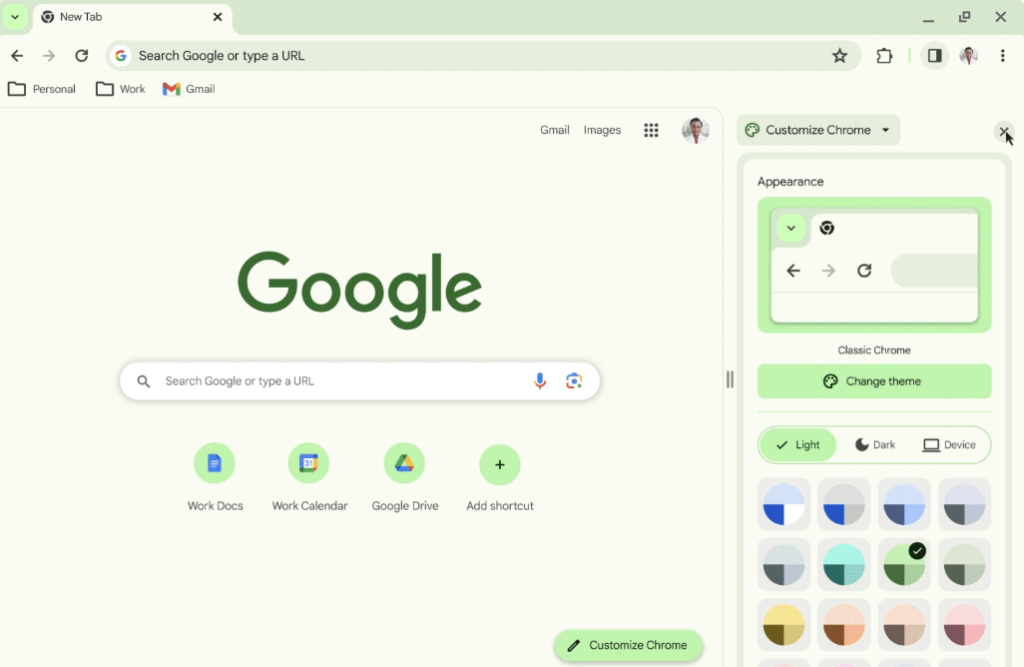Click the floating Customize Chrome button
This screenshot has height=667, width=1024.
point(628,645)
